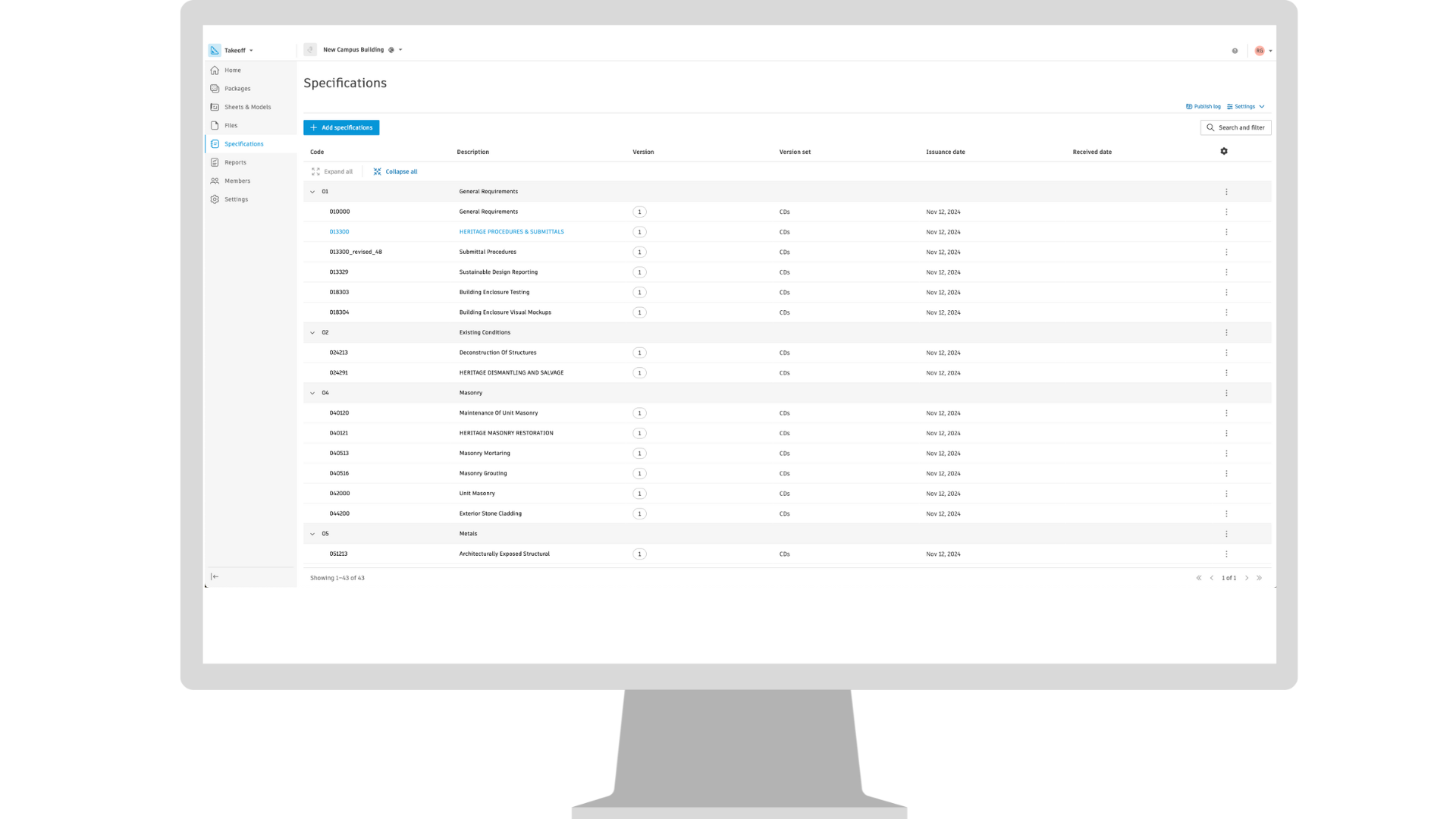Open the Members page
Viewport: 1456px width, 819px height.
237,181
